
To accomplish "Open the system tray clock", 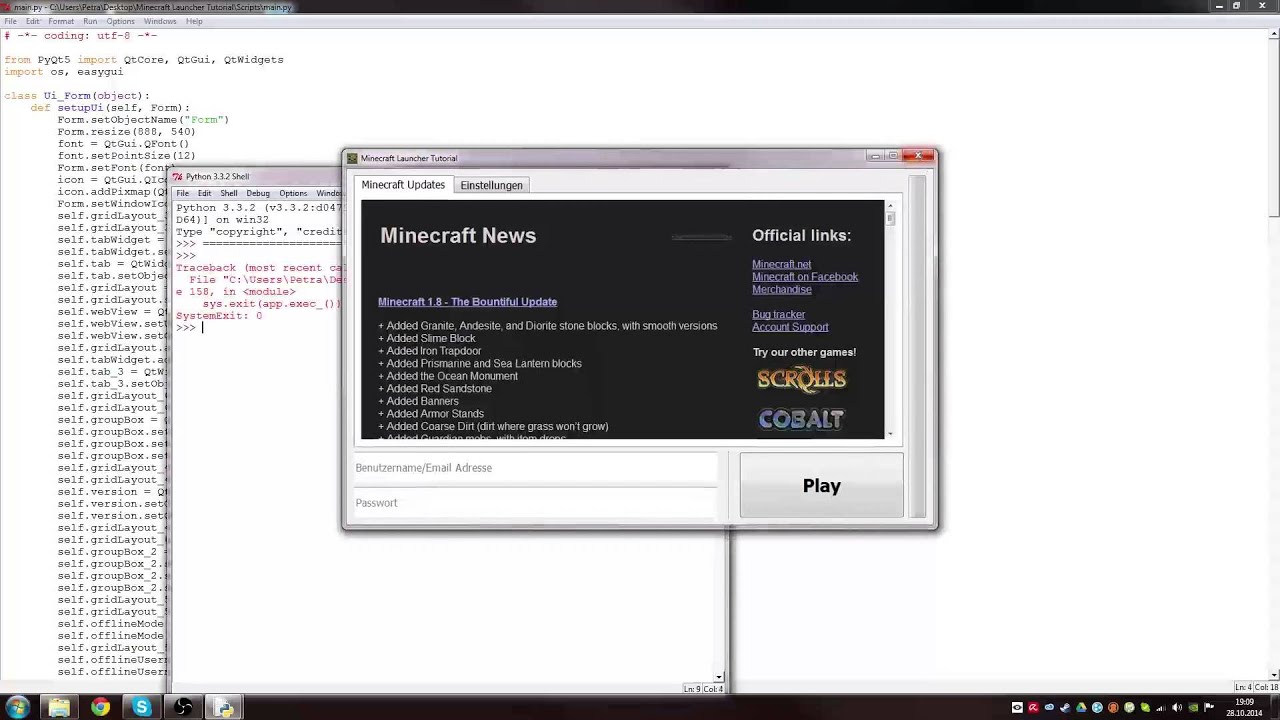I will 1244,707.
